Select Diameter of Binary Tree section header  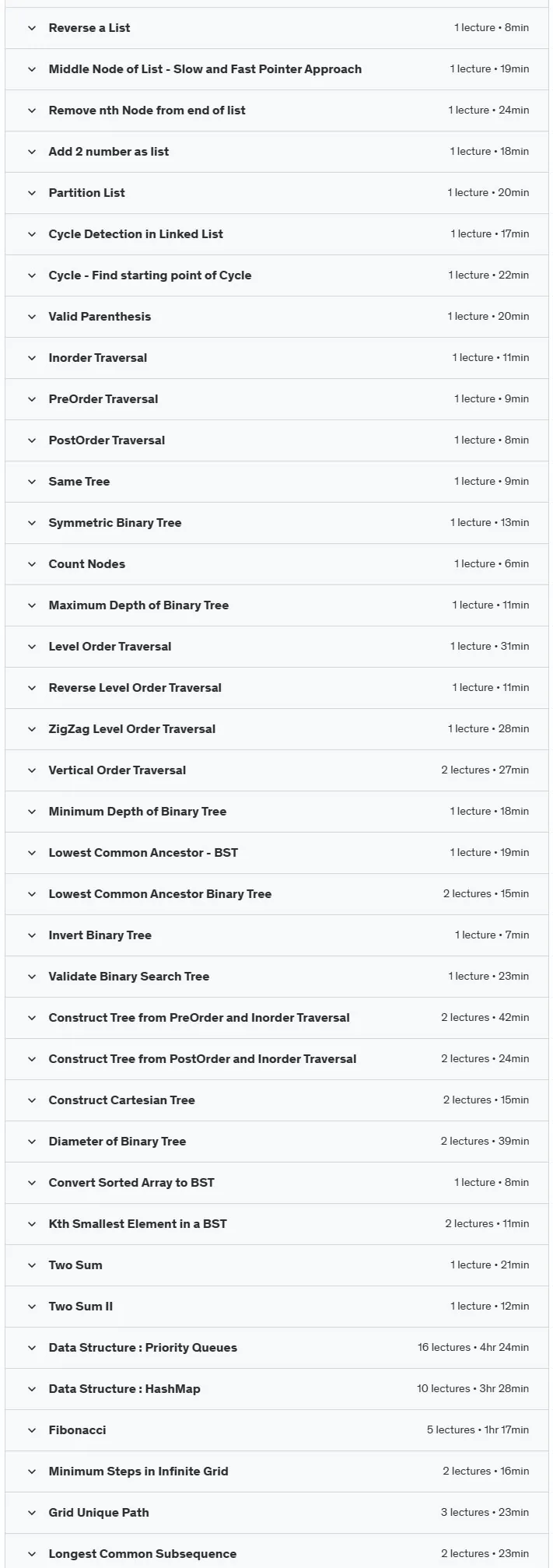pyautogui.click(x=277, y=1142)
